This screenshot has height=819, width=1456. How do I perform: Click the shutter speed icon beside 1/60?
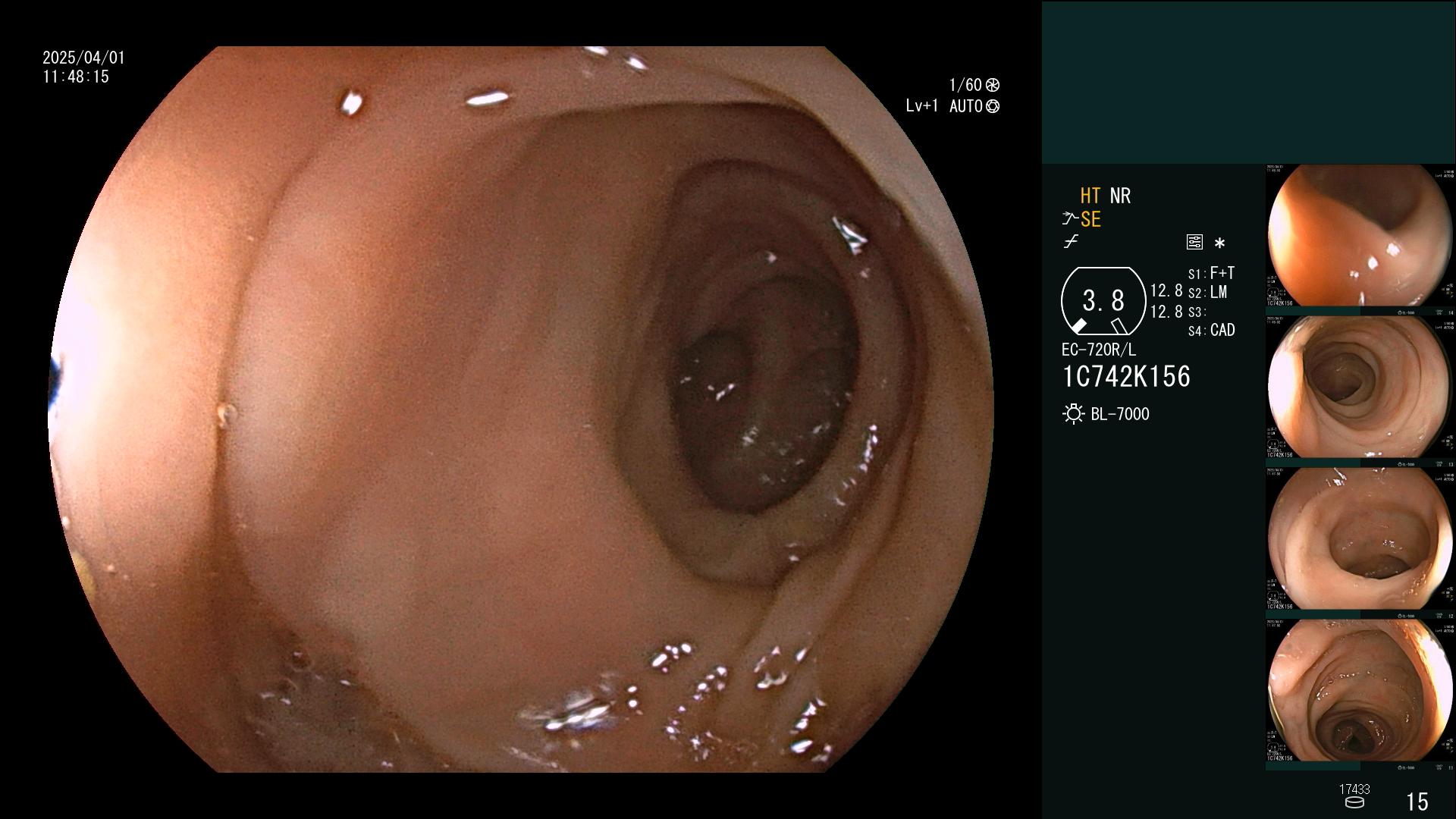click(x=993, y=85)
